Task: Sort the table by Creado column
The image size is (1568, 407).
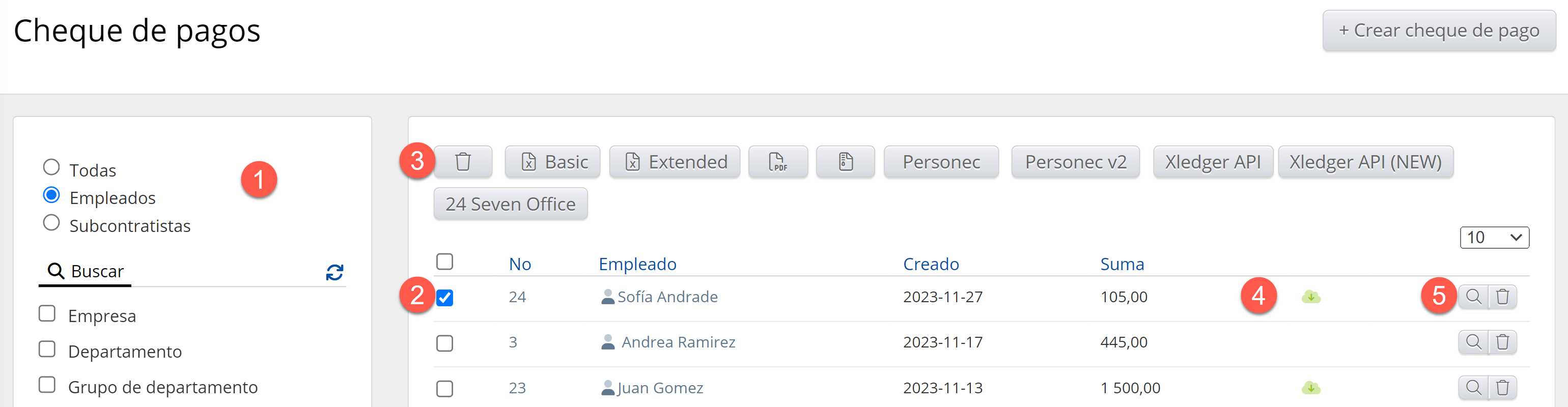Action: coord(931,264)
